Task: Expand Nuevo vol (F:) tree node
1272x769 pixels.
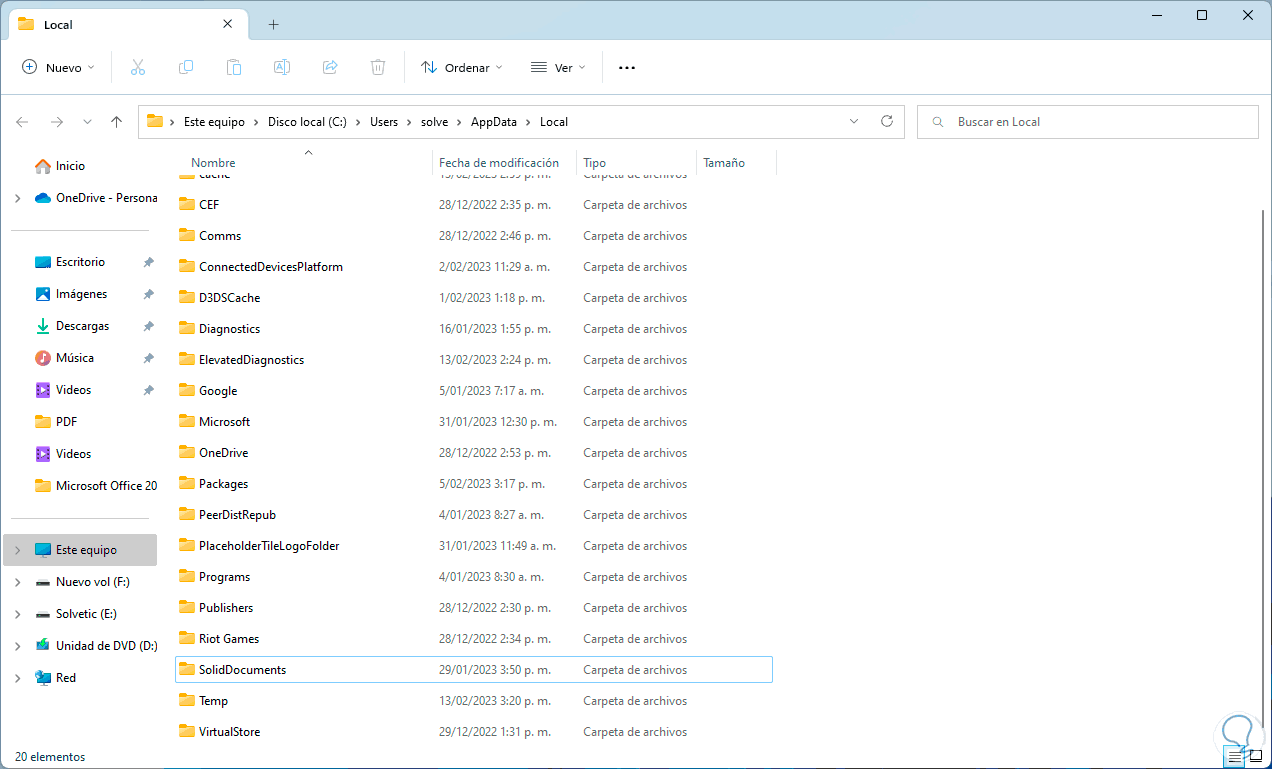Action: tap(18, 582)
